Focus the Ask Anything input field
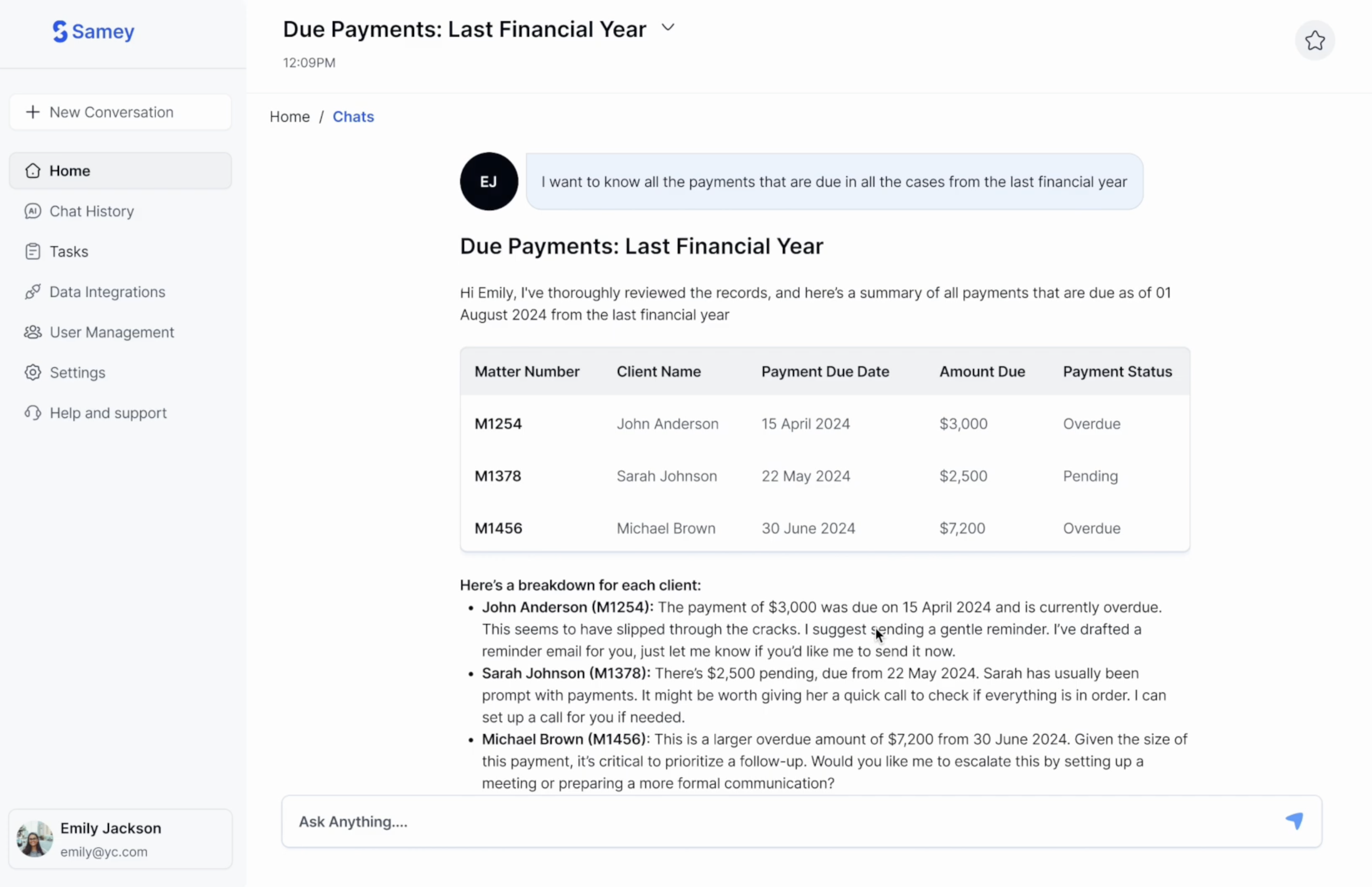The image size is (1372, 887). 801,821
